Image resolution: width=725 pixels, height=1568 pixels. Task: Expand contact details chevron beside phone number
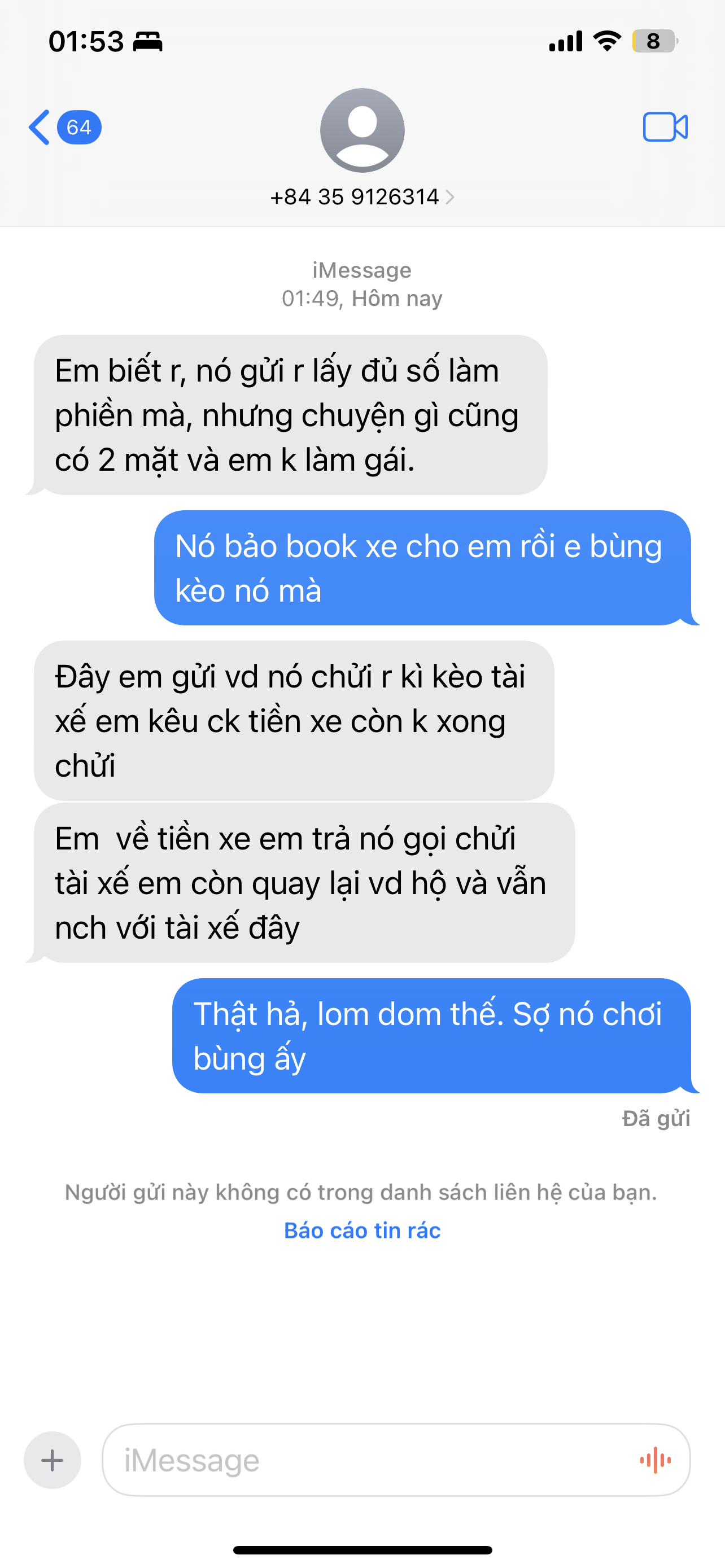coord(450,197)
